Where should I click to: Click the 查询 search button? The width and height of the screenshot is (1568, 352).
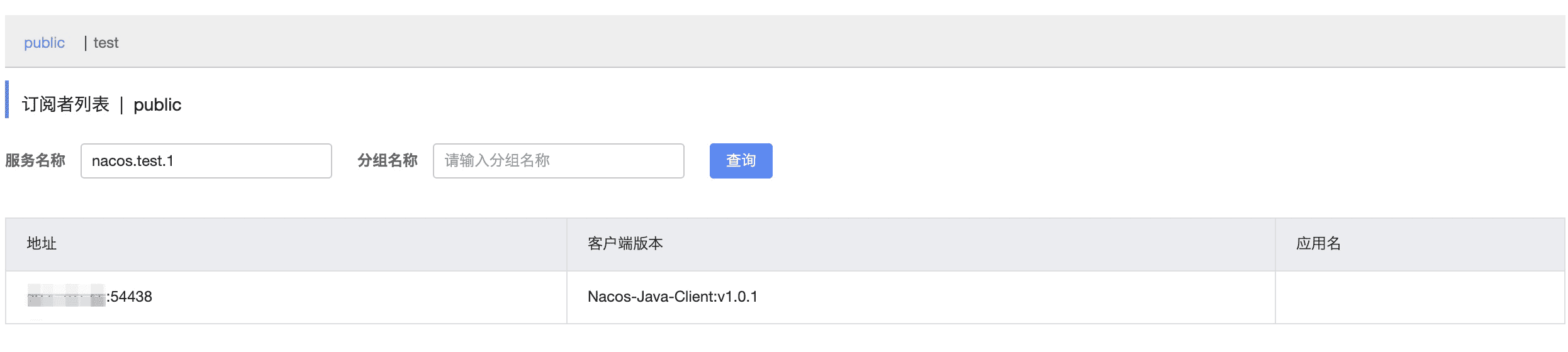(741, 161)
